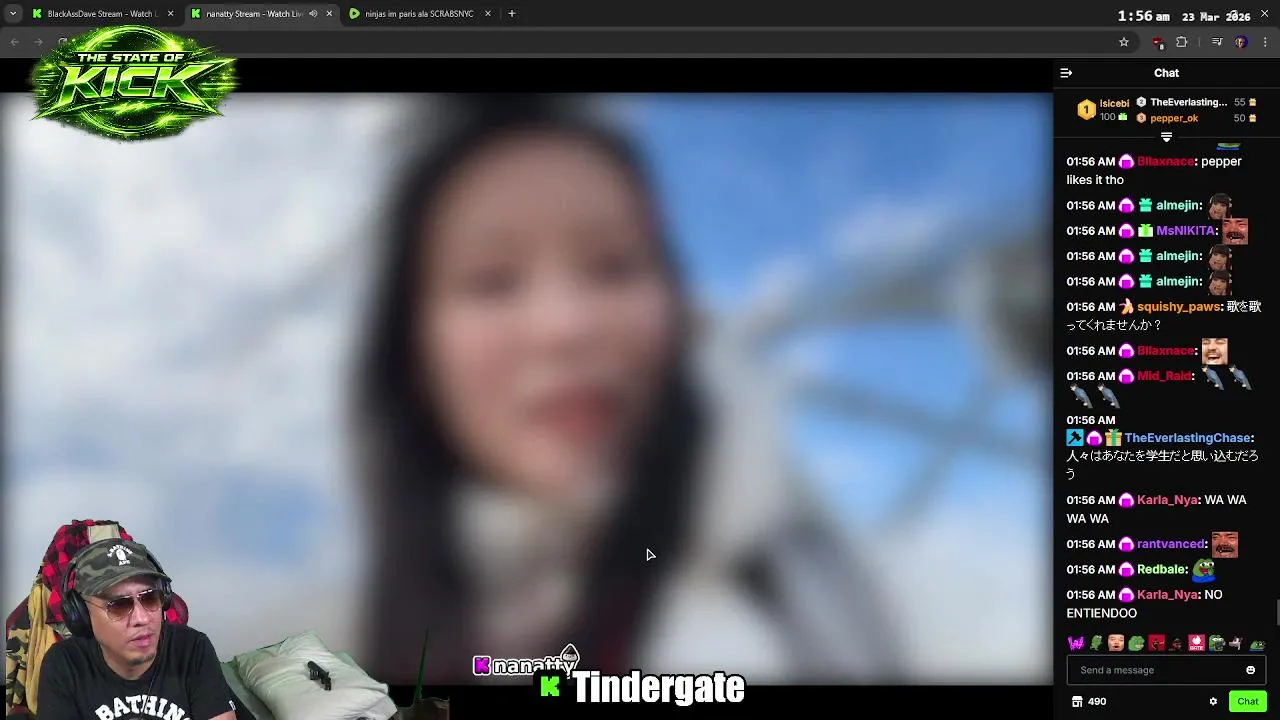1280x720 pixels.
Task: Click MsNIKITA's laughing man emote
Action: point(1235,231)
